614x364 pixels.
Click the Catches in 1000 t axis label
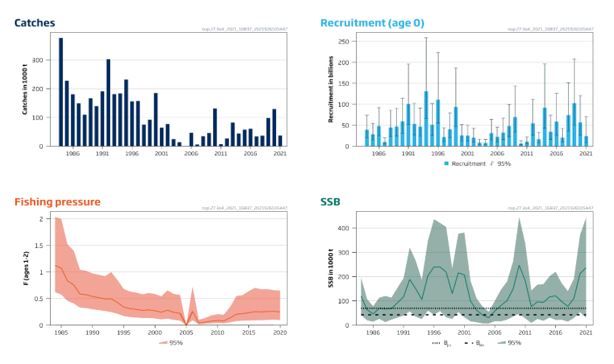[x=25, y=89]
